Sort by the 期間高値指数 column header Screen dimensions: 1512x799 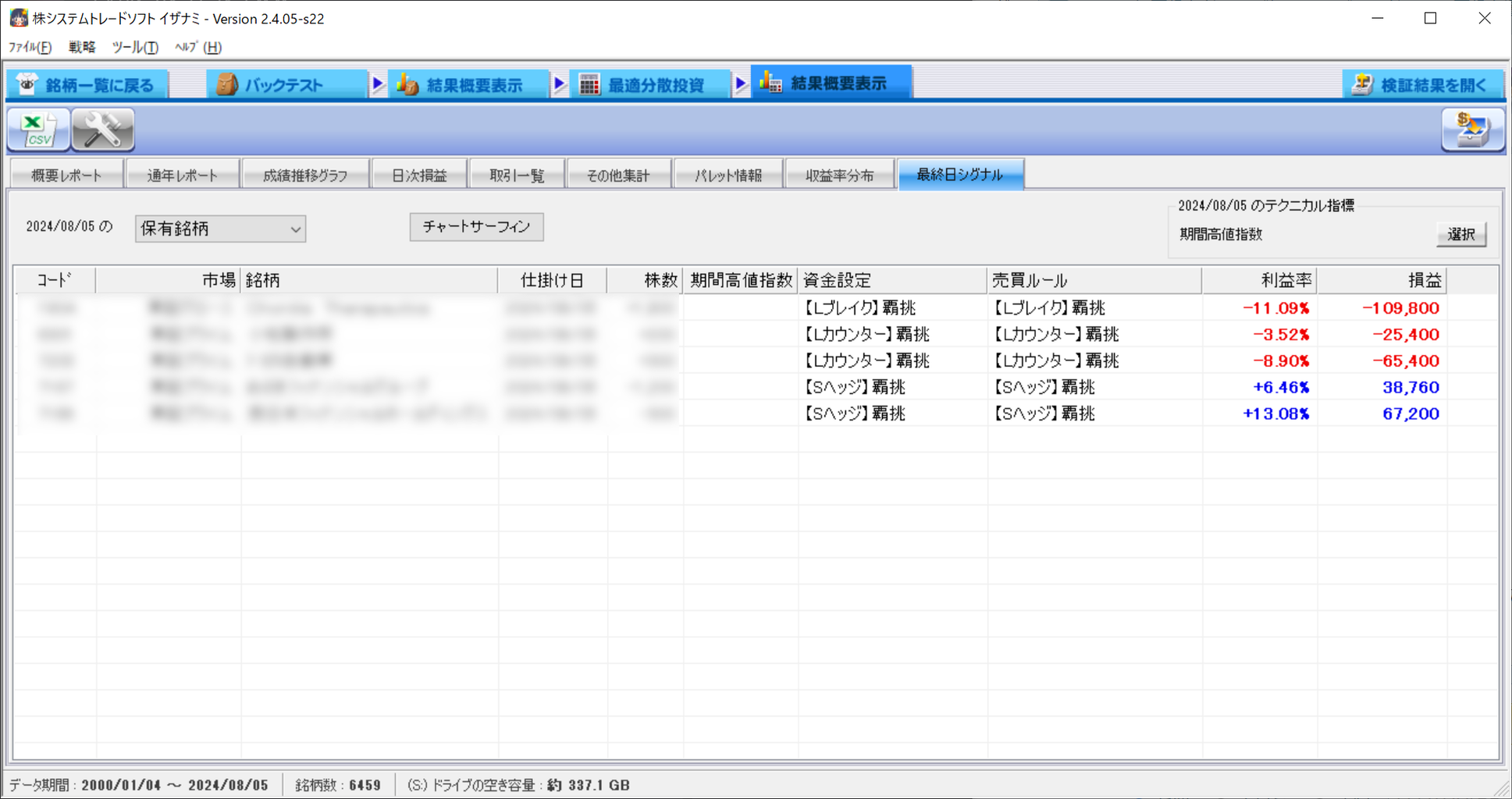(741, 280)
